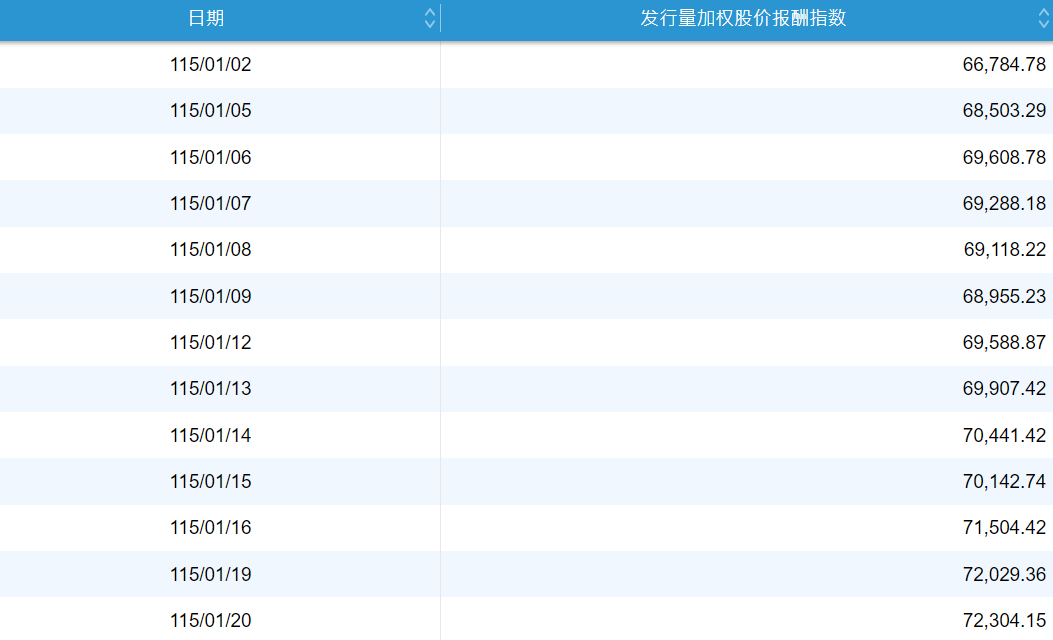1053x640 pixels.
Task: Select the date cell 115/01/02
Action: pyautogui.click(x=211, y=65)
